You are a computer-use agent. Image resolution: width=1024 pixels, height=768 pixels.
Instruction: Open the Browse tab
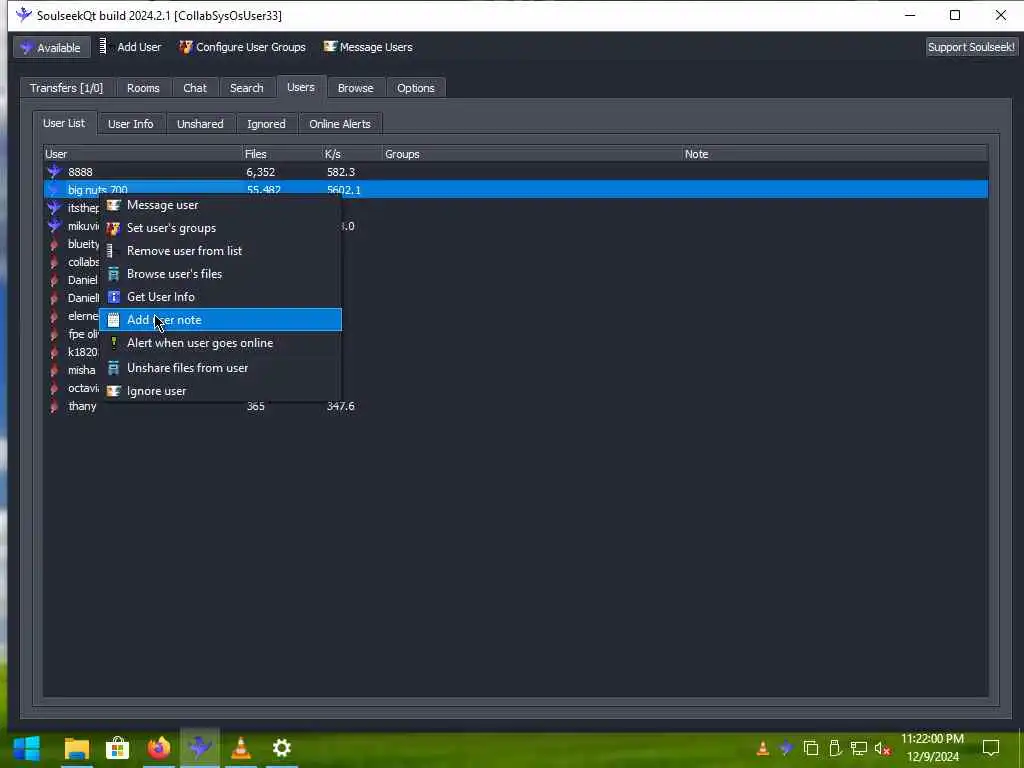coord(355,88)
